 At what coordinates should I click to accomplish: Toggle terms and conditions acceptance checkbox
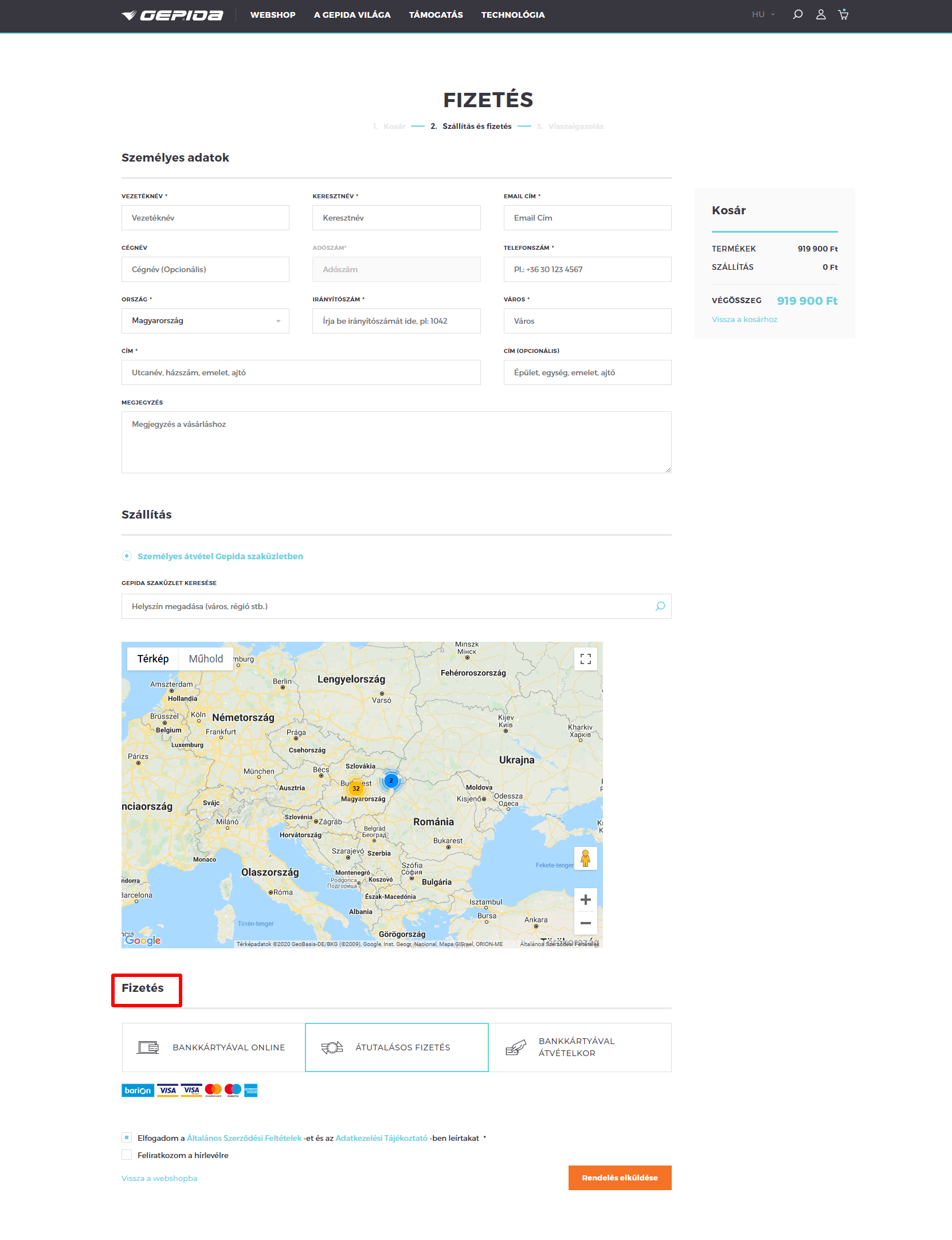coord(127,1138)
